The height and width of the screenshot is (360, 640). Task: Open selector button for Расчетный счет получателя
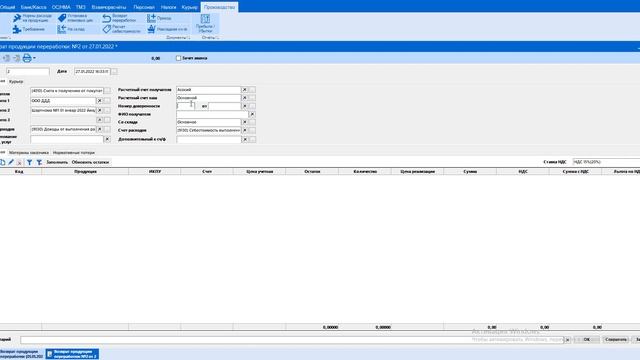pyautogui.click(x=252, y=89)
